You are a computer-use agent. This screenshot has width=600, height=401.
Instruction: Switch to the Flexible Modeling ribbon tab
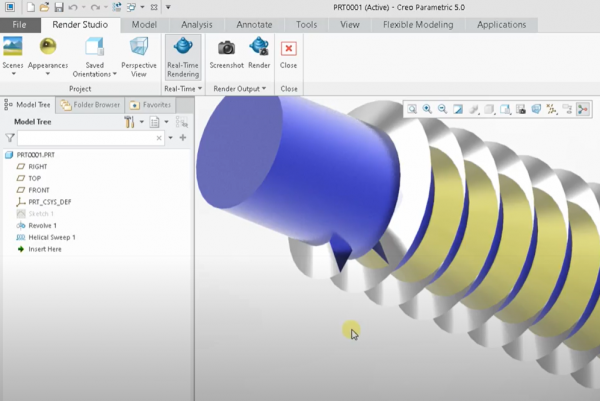click(x=421, y=24)
